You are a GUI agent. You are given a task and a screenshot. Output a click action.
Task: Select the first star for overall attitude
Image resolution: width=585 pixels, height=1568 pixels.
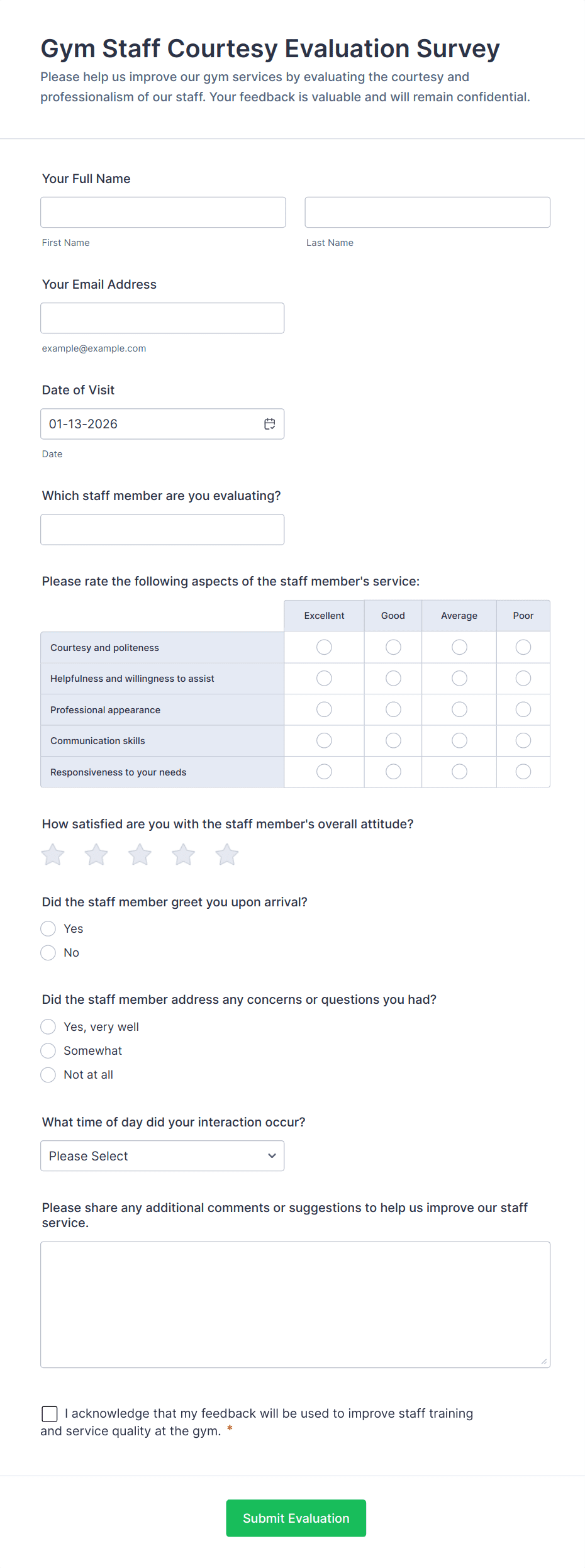52,854
